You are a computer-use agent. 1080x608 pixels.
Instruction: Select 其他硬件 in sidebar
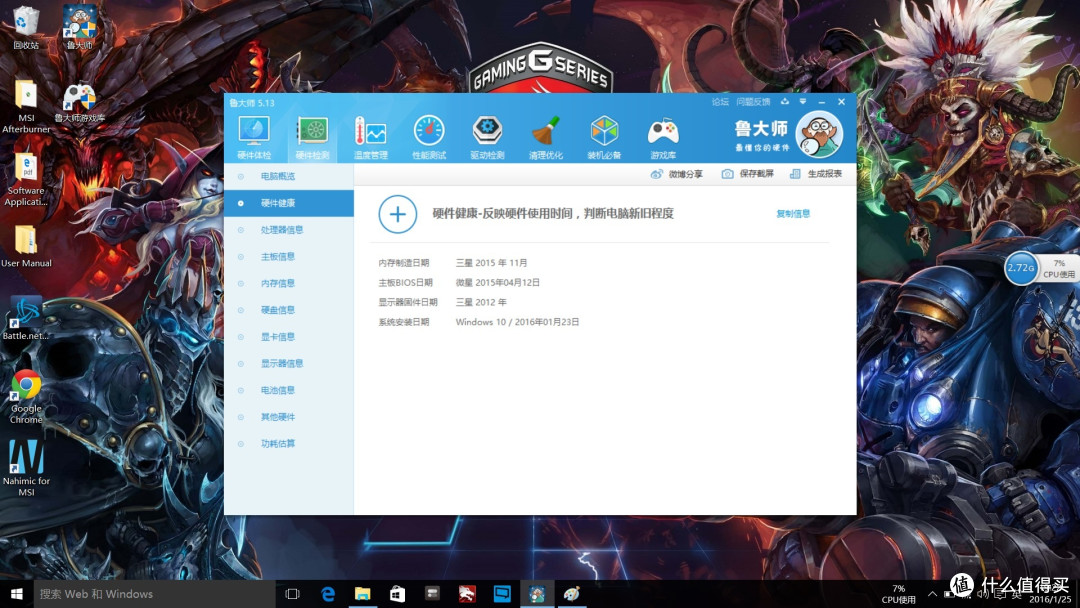tap(289, 417)
